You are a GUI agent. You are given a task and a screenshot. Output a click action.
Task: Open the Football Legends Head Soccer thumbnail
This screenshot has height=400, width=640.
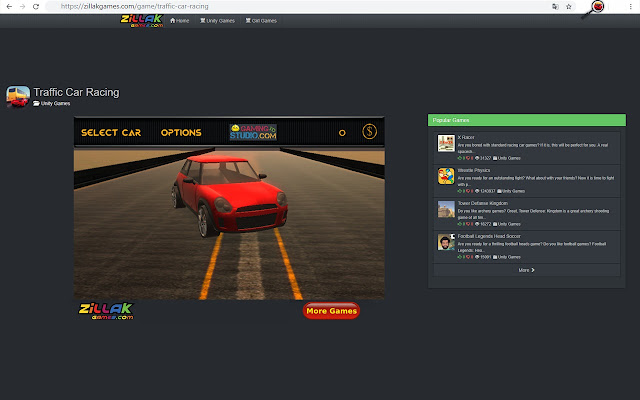pyautogui.click(x=446, y=242)
